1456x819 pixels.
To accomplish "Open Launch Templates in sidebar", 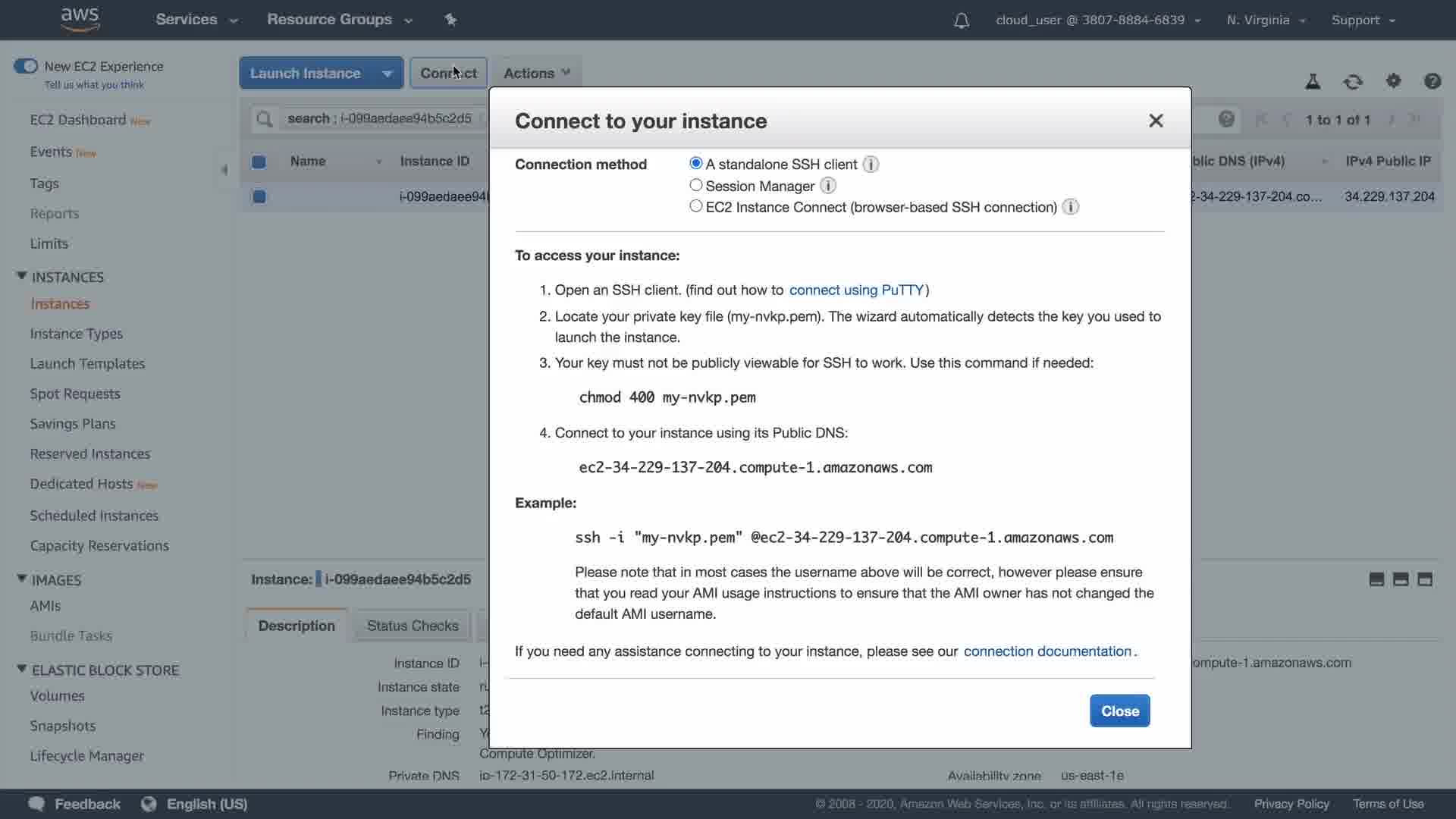I will (x=87, y=364).
